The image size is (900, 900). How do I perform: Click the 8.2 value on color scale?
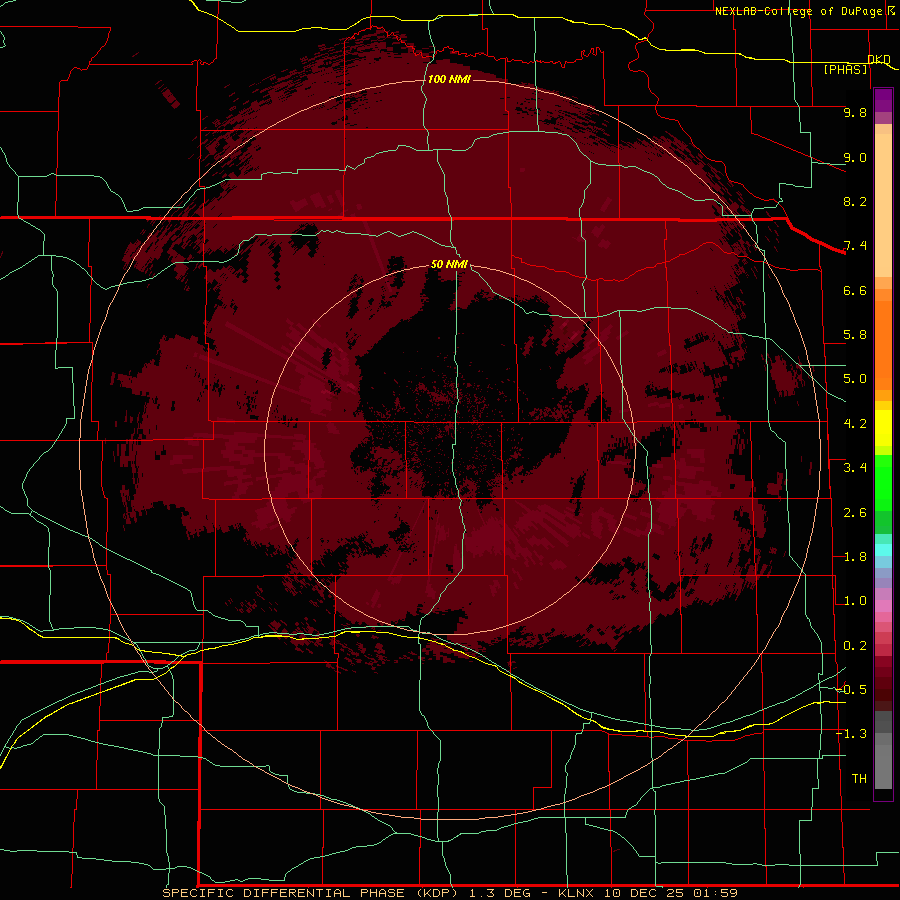(855, 201)
